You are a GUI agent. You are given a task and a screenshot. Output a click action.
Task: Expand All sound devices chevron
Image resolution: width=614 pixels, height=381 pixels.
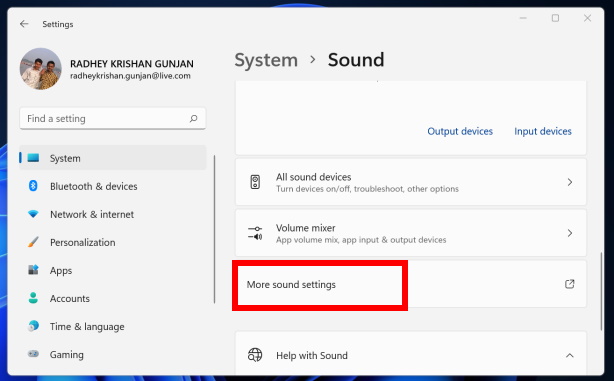[x=570, y=182]
